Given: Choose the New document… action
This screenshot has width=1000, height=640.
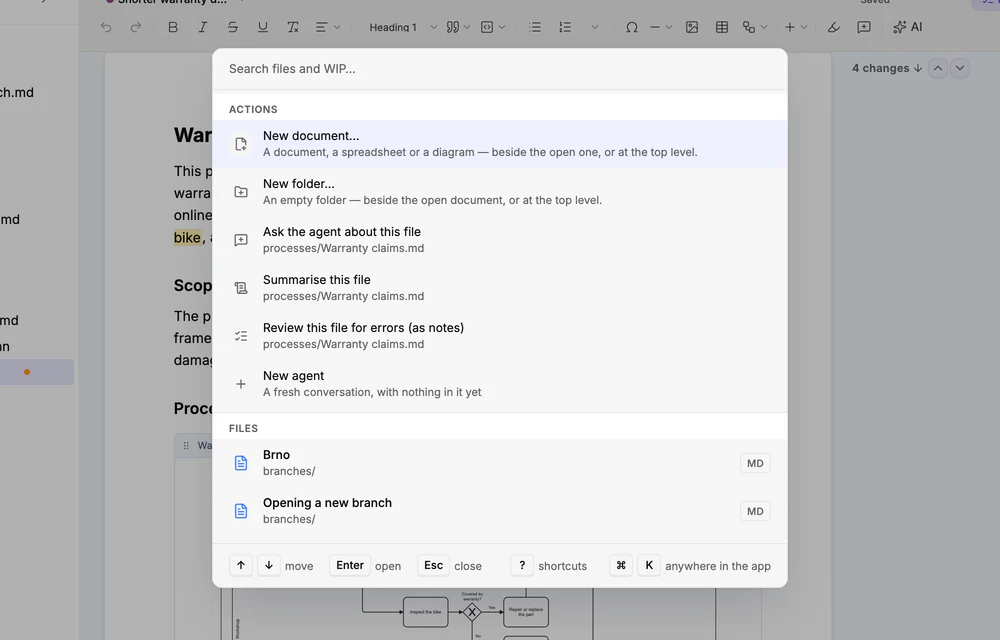Looking at the screenshot, I should [499, 144].
